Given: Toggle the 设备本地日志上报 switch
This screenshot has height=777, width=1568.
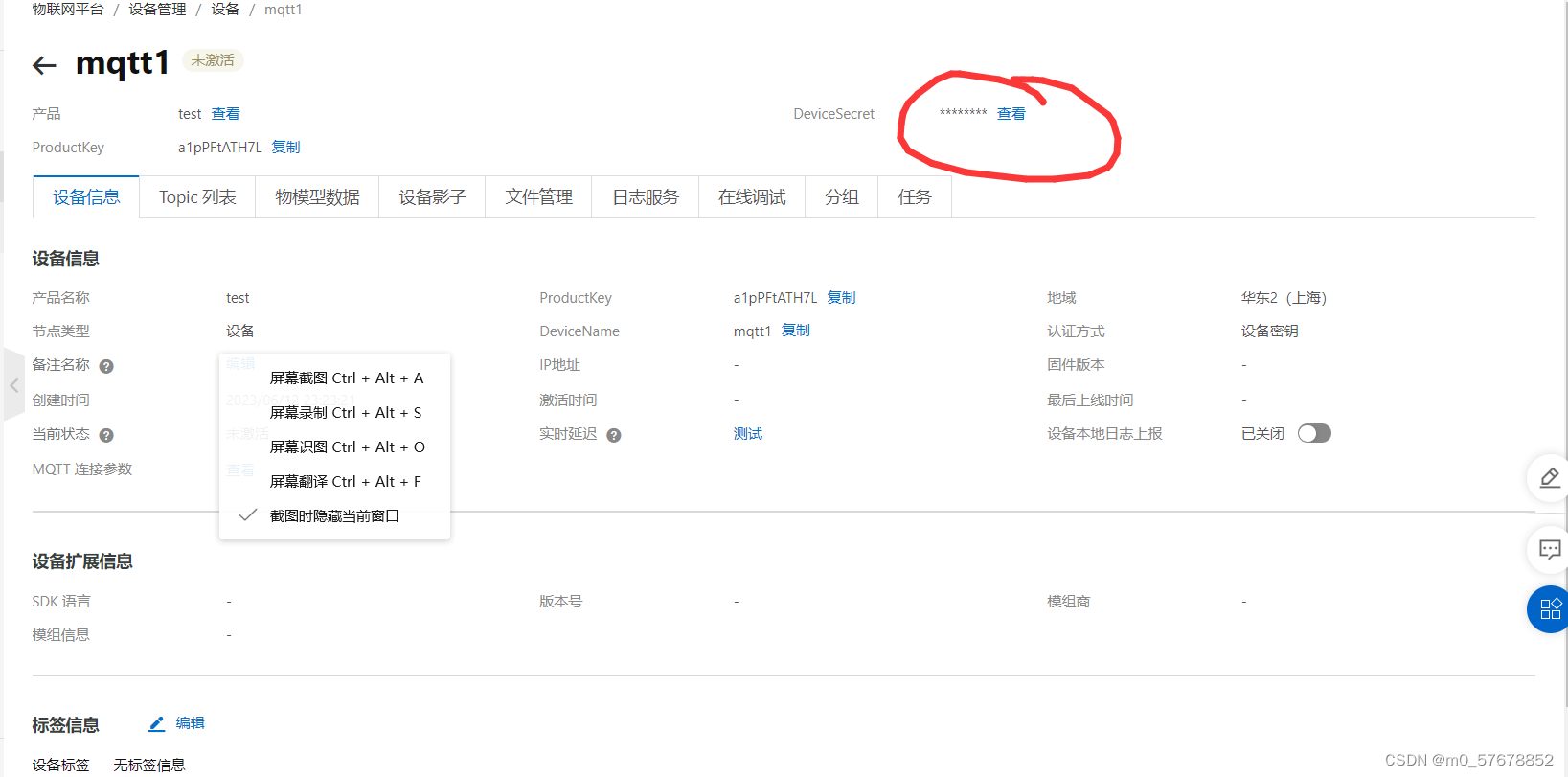Looking at the screenshot, I should [1314, 433].
